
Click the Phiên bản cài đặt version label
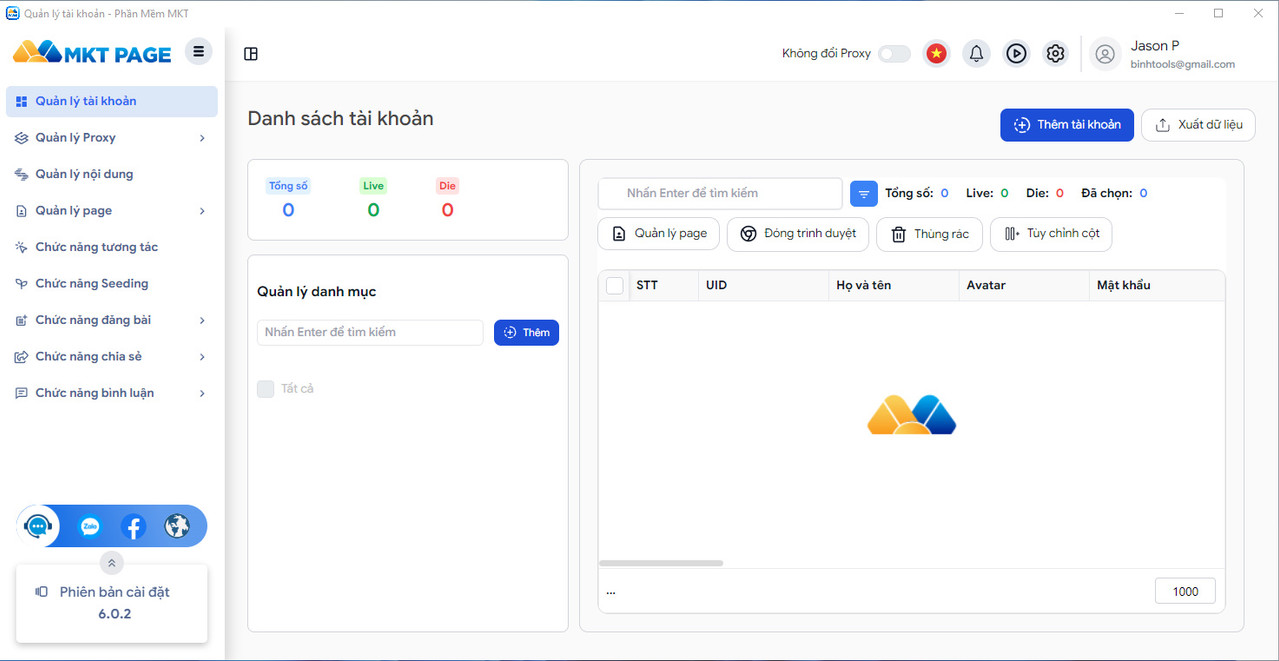[115, 592]
